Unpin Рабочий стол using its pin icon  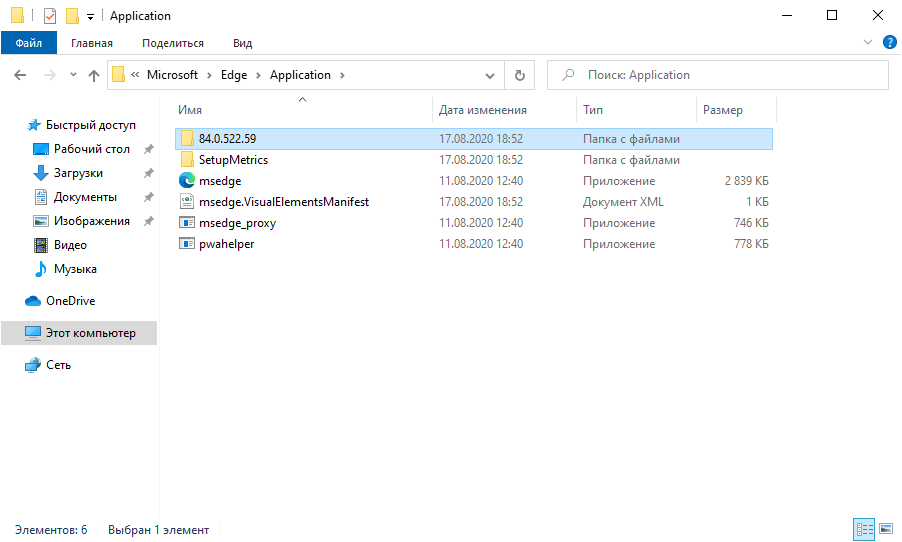(148, 149)
